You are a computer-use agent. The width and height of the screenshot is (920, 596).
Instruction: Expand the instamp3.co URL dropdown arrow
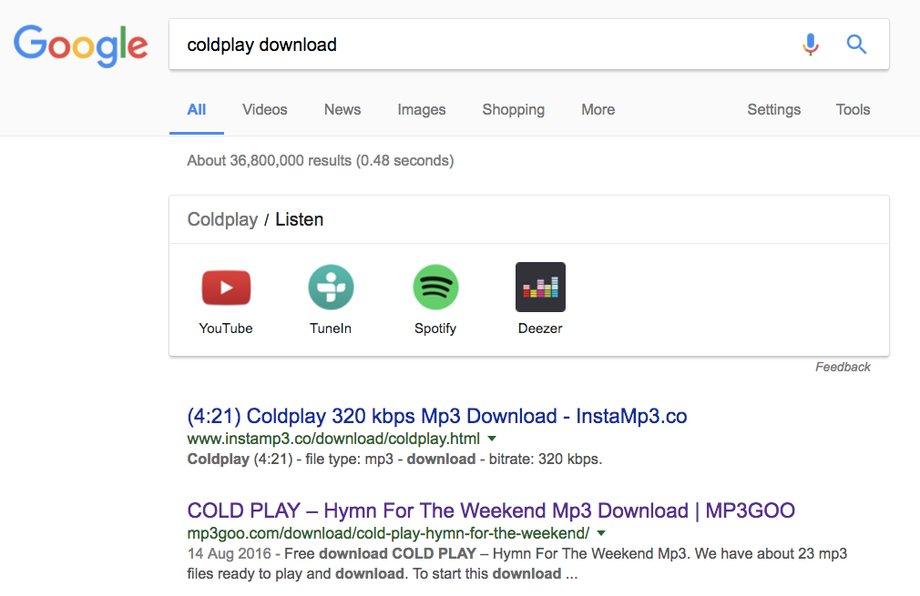[x=492, y=438]
